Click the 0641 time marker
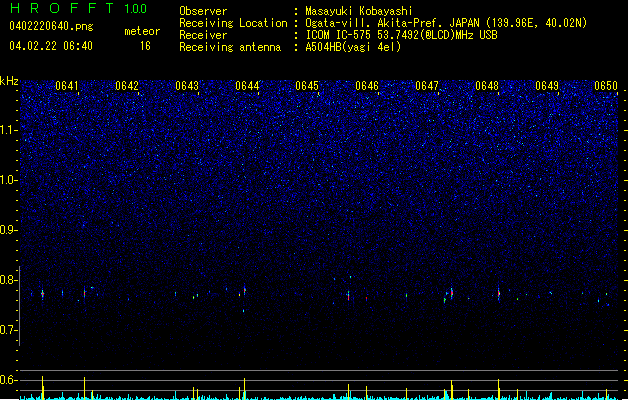 [x=67, y=86]
